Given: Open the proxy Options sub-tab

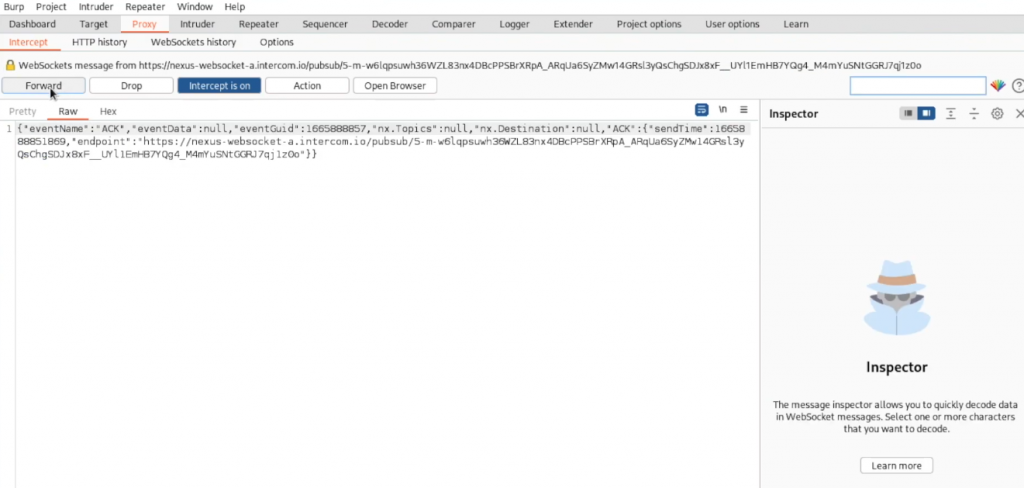Looking at the screenshot, I should click(x=276, y=42).
